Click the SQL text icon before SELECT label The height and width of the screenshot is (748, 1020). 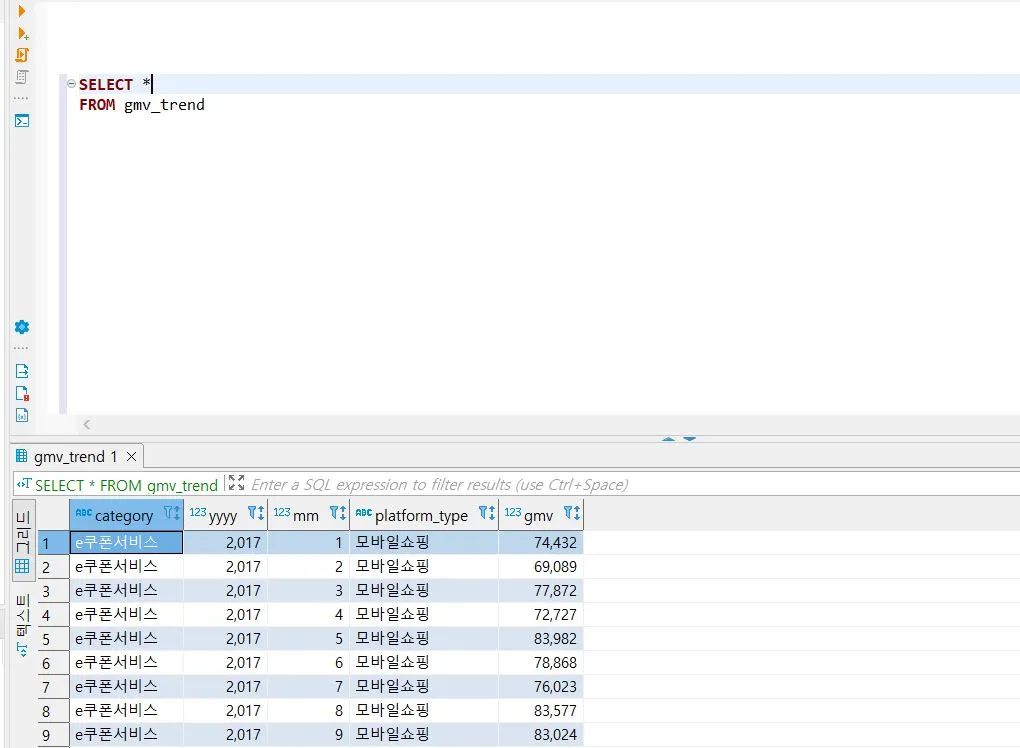[x=24, y=483]
